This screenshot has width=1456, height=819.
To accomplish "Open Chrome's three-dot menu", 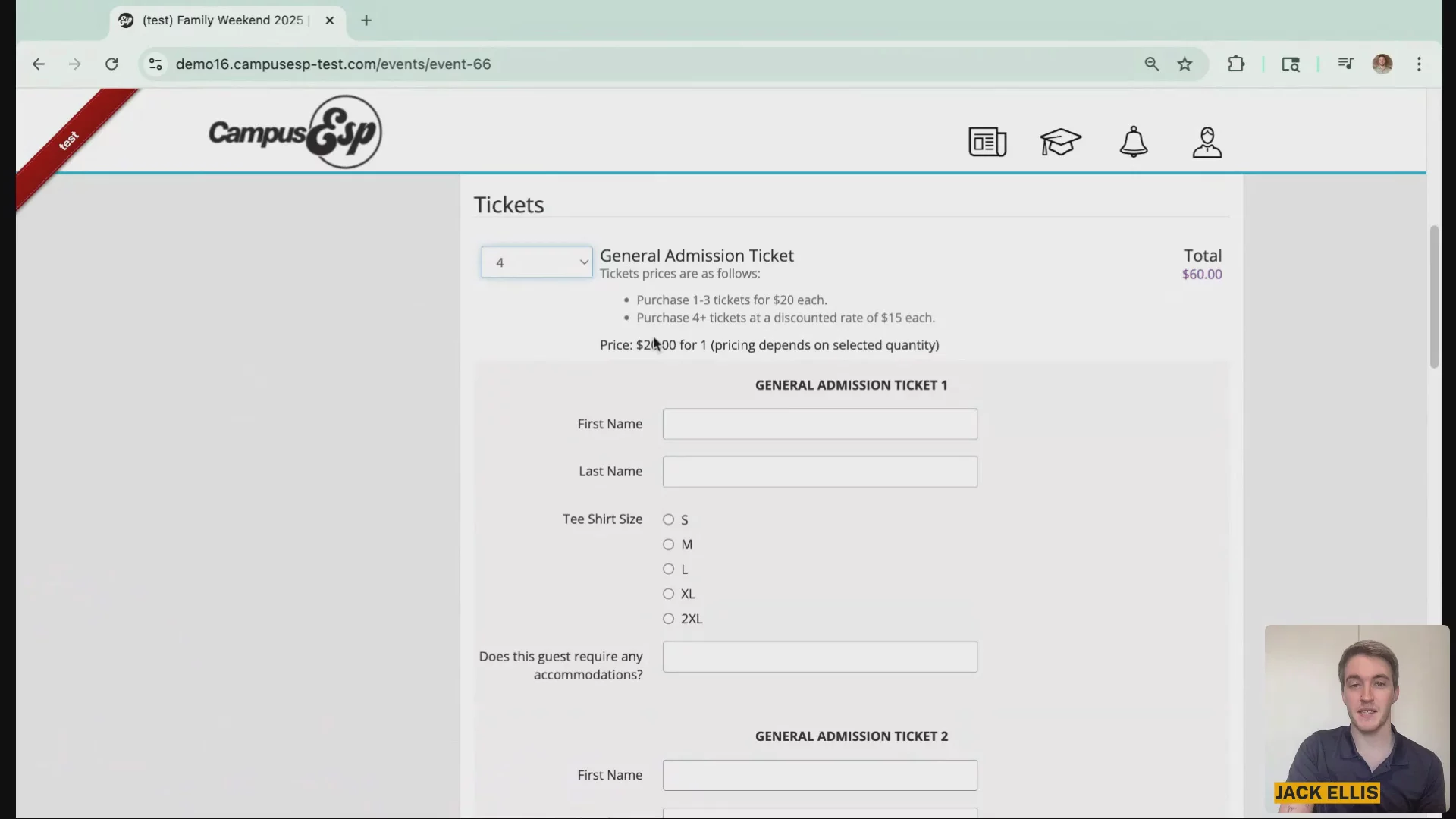I will pyautogui.click(x=1419, y=64).
